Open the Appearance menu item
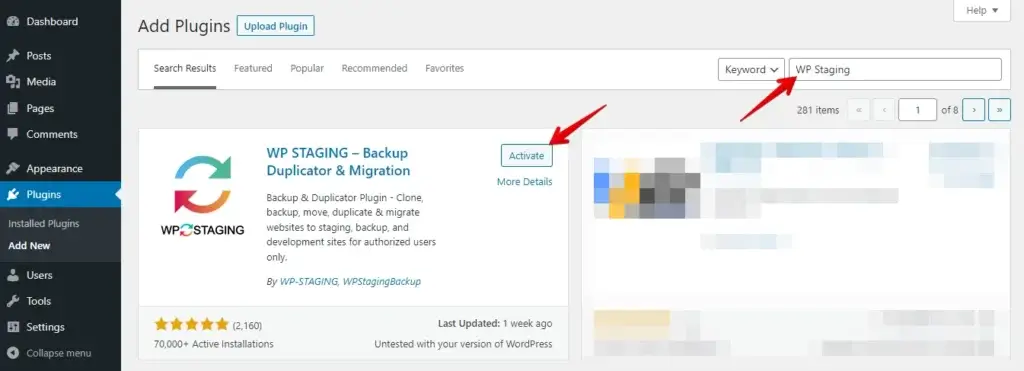 click(60, 169)
